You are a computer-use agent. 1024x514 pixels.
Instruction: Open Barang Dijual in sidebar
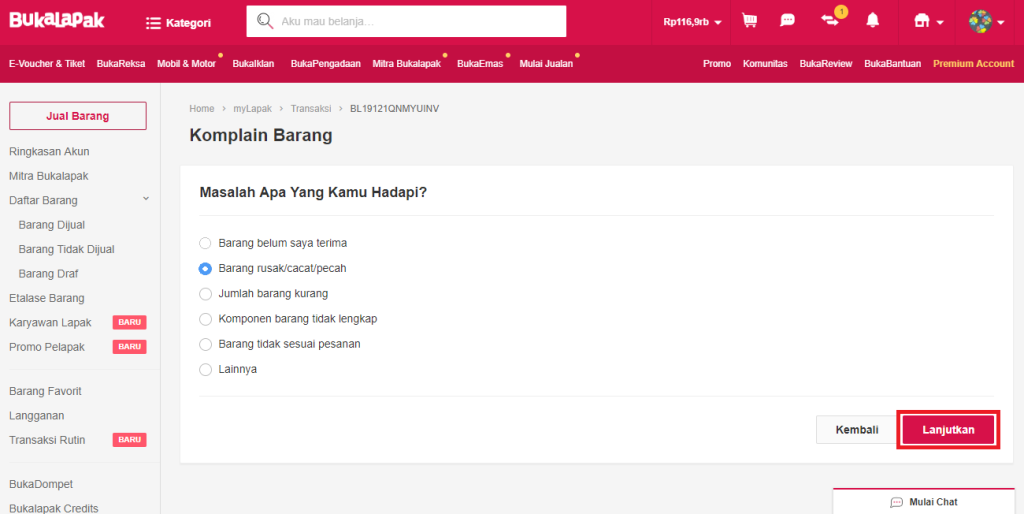point(52,225)
